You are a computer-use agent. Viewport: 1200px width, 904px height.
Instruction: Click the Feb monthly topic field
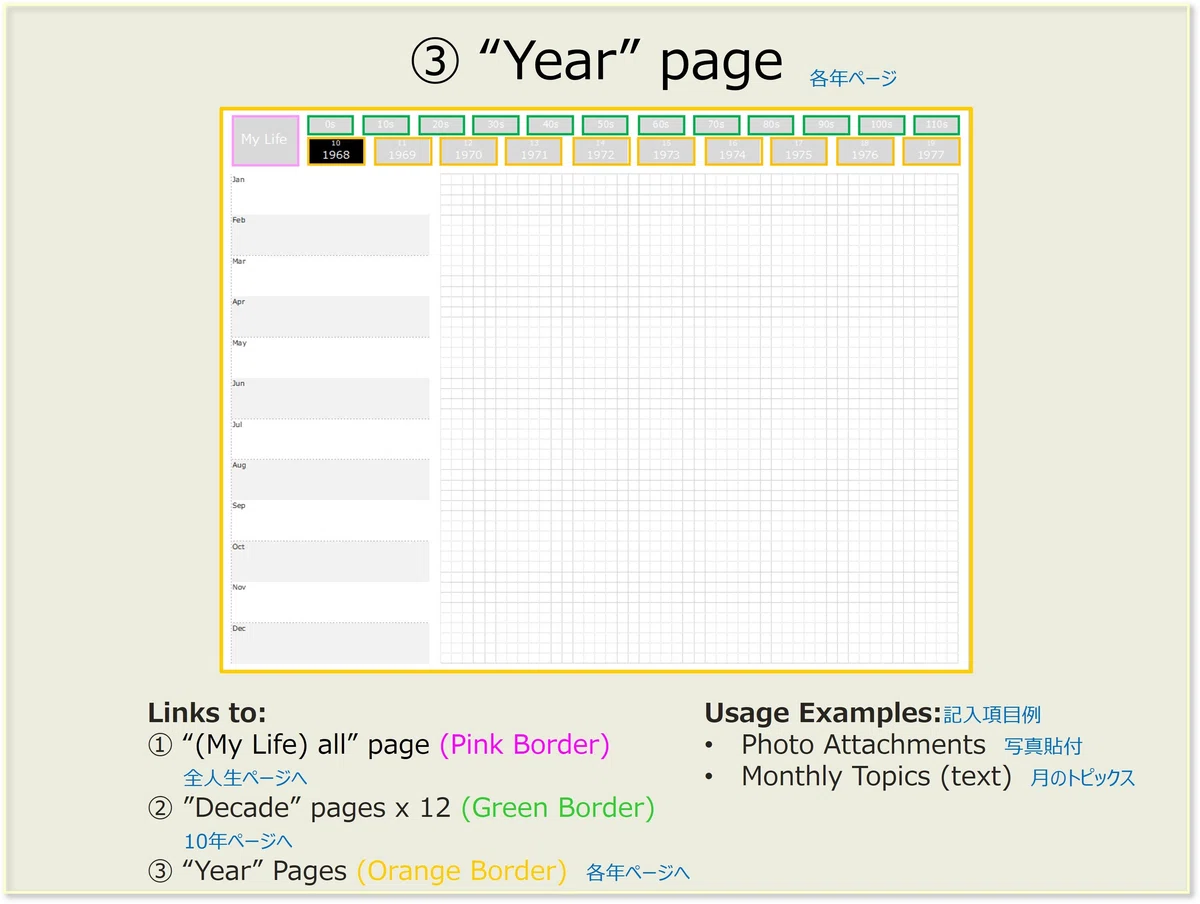[330, 235]
